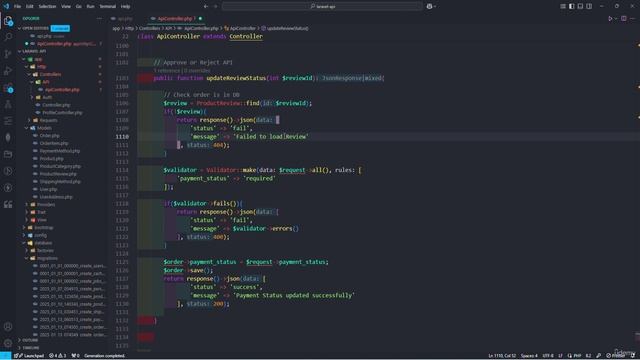Open Order.php in Models folder
640x360 pixels.
pos(49,136)
